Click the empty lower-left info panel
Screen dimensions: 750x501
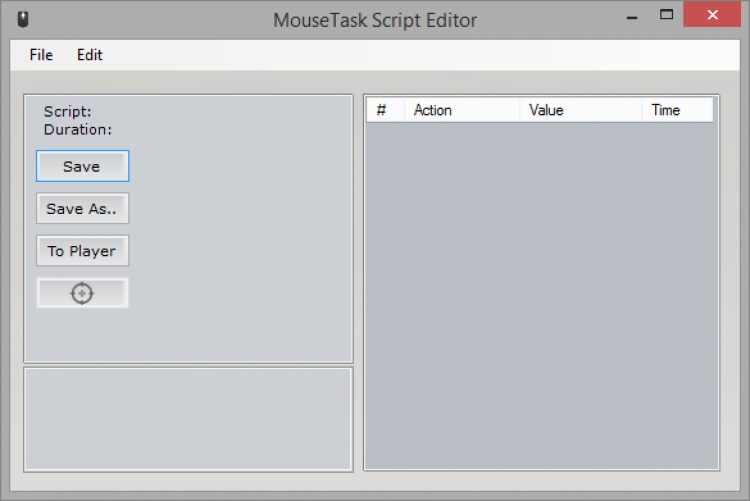(188, 418)
